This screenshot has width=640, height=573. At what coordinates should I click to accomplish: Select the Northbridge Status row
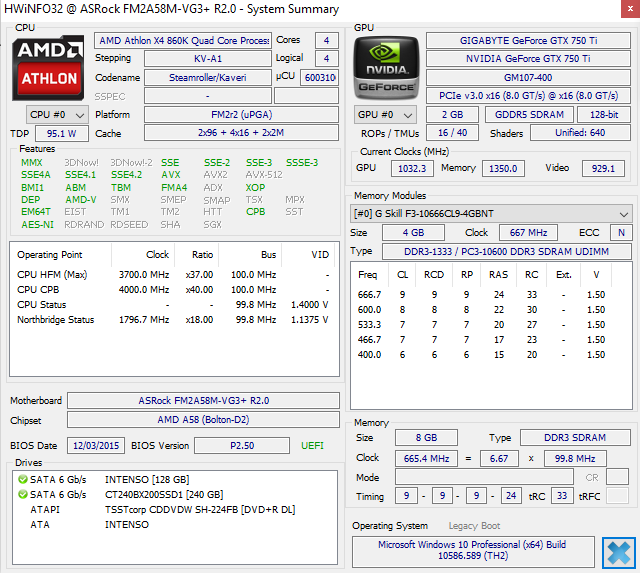[173, 320]
